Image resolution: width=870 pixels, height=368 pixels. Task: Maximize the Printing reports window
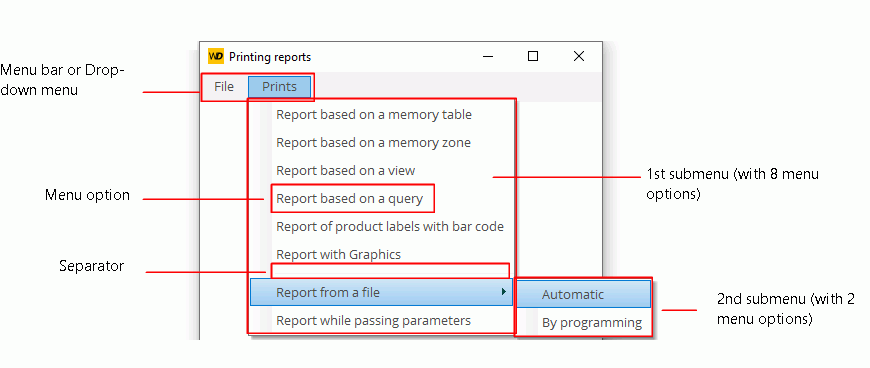click(x=533, y=57)
